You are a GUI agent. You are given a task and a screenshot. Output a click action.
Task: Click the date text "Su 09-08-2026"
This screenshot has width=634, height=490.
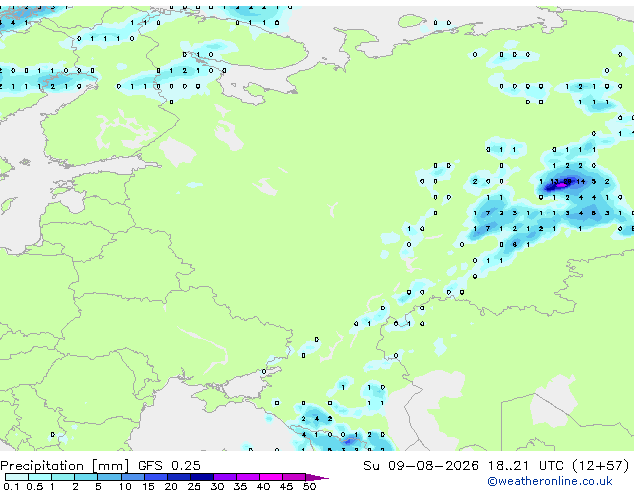(421, 466)
